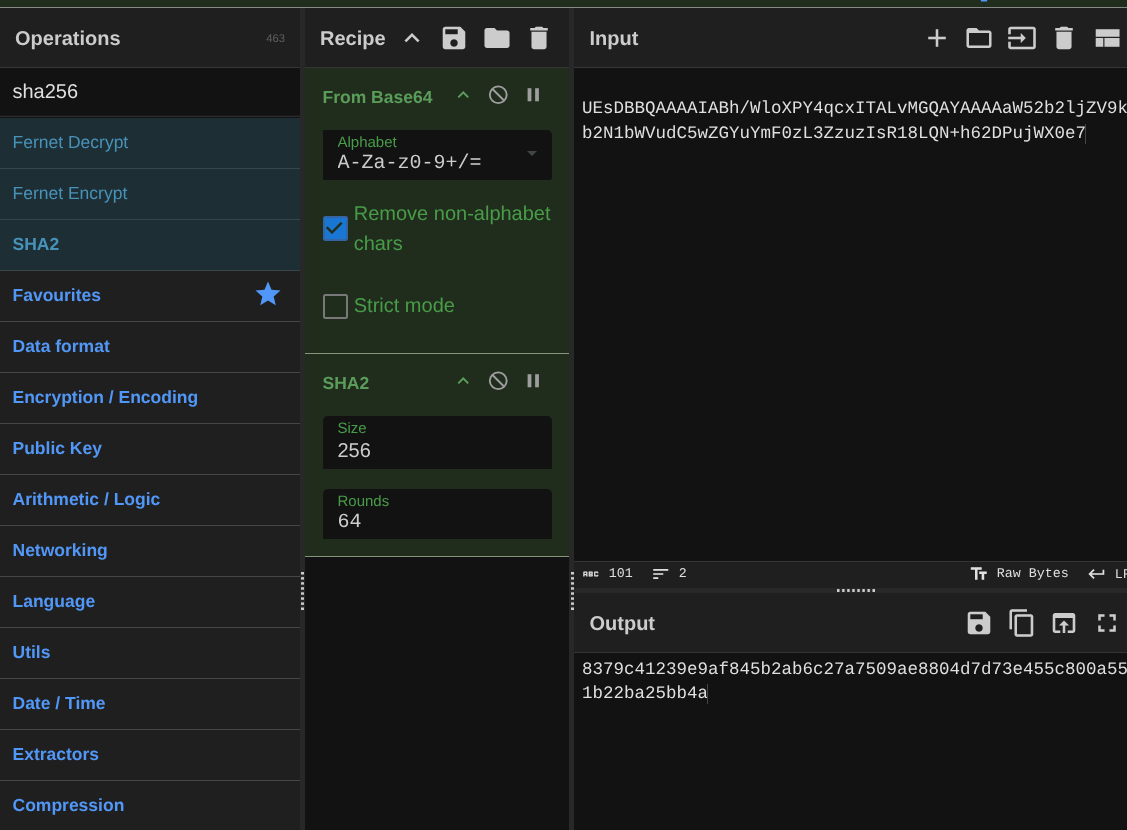Viewport: 1127px width, 830px height.
Task: Open file as input icon
Action: [978, 38]
